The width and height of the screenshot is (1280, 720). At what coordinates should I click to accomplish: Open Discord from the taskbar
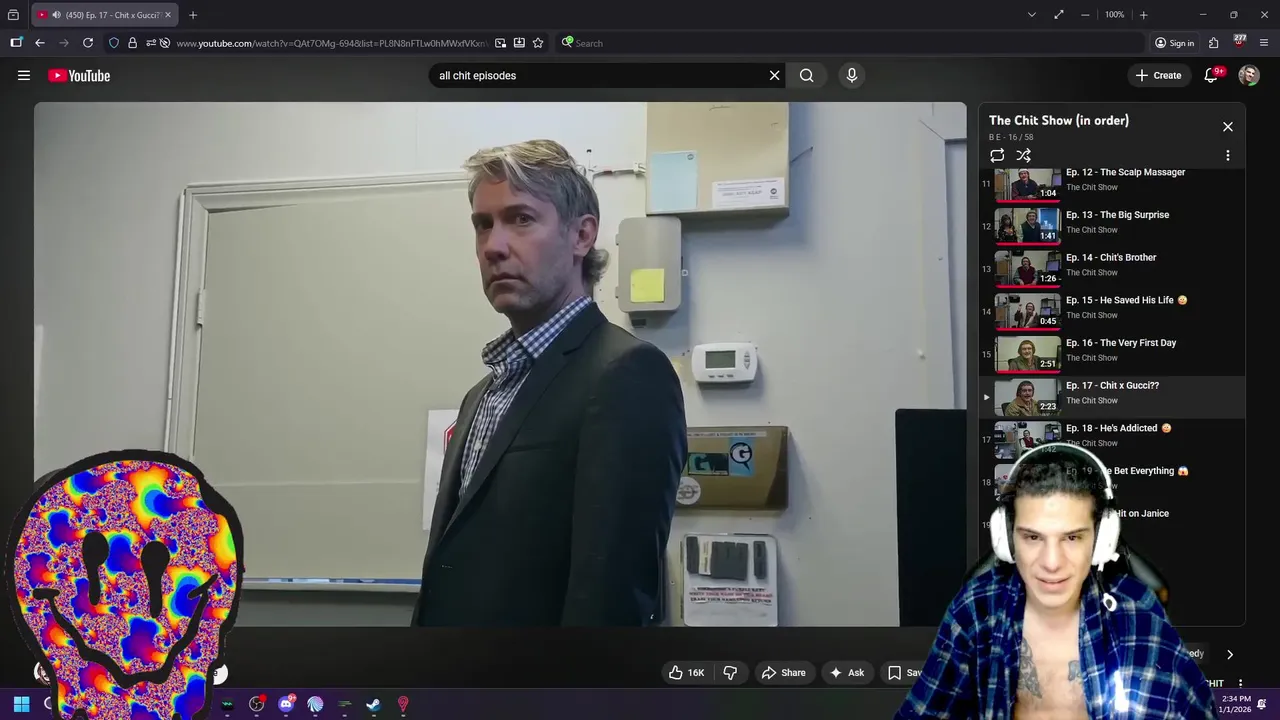[x=286, y=704]
